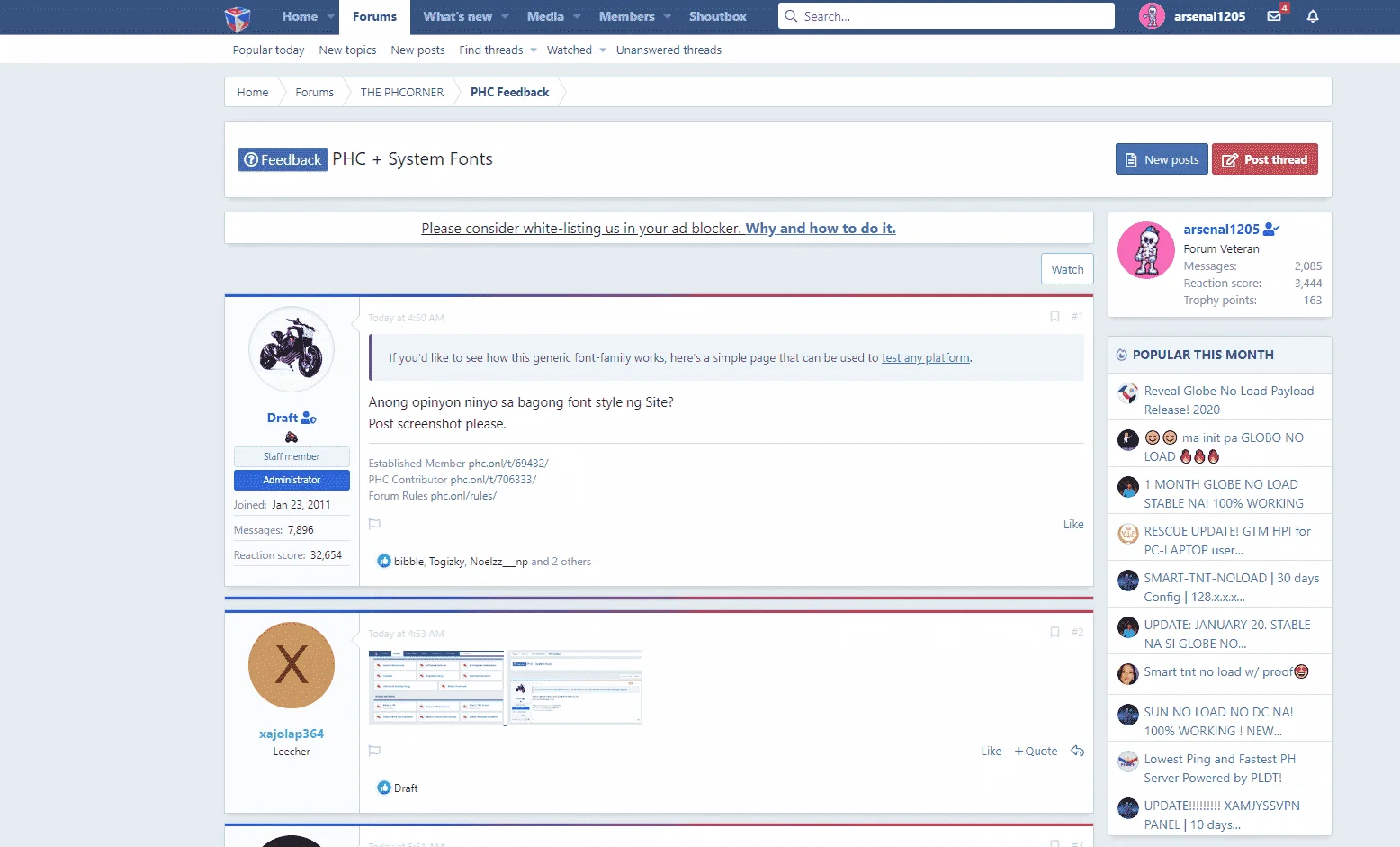Click avatar beside ma init pa GLOBO thread
The width and height of the screenshot is (1400, 847).
tap(1128, 440)
